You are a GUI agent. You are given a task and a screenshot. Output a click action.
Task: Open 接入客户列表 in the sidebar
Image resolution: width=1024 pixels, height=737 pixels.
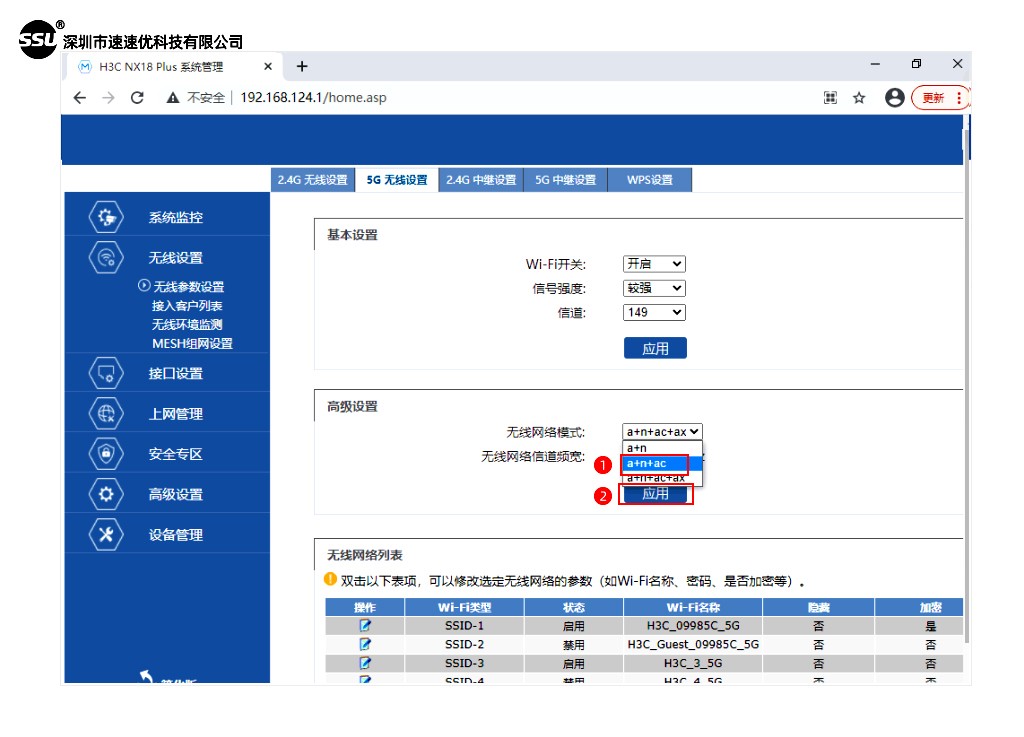point(187,306)
